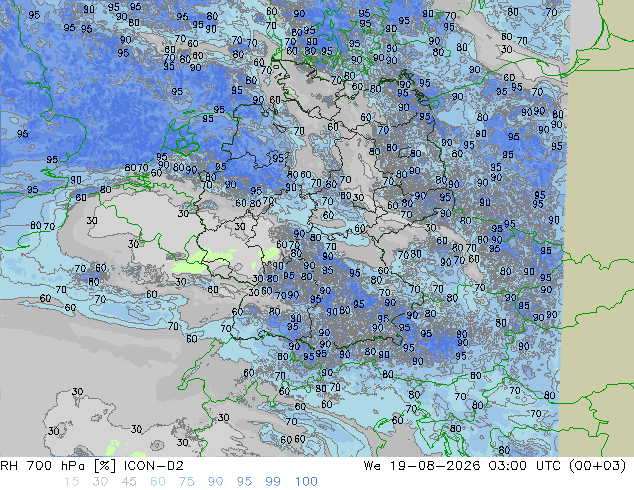Click the 'RH 700 hPa [%] ICON-D2' title text

point(92,466)
